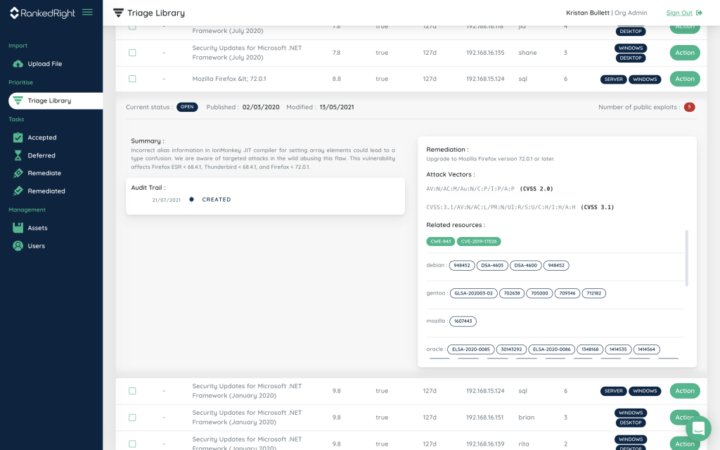Click the RankedRight logo
The height and width of the screenshot is (450, 720).
[42, 13]
